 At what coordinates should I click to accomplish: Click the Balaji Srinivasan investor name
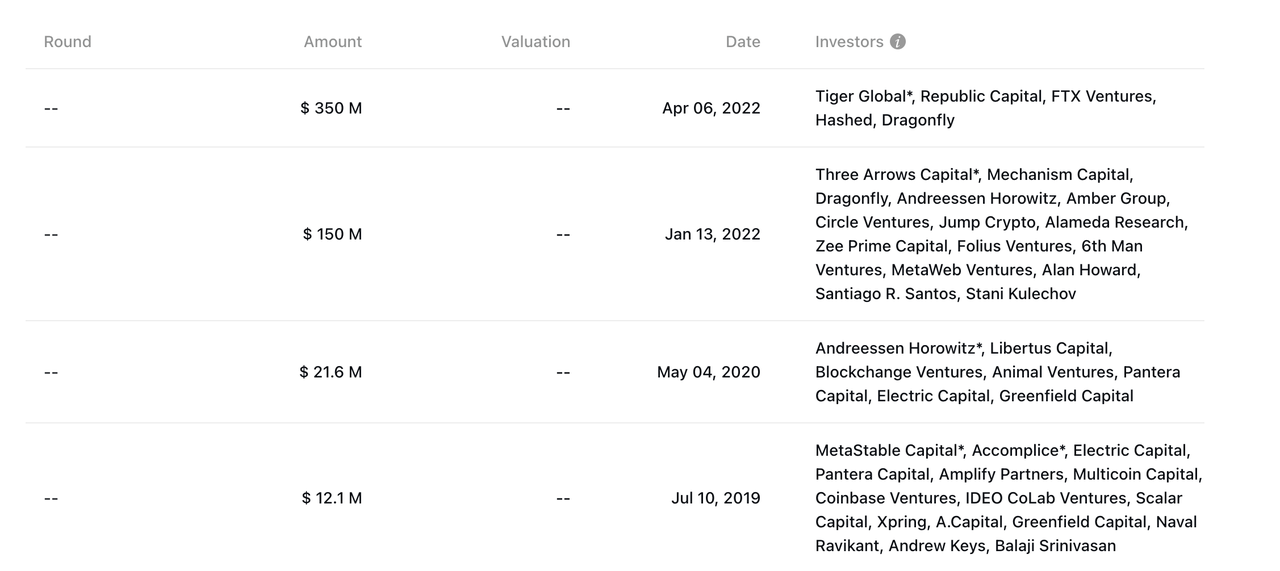[x=1052, y=546]
